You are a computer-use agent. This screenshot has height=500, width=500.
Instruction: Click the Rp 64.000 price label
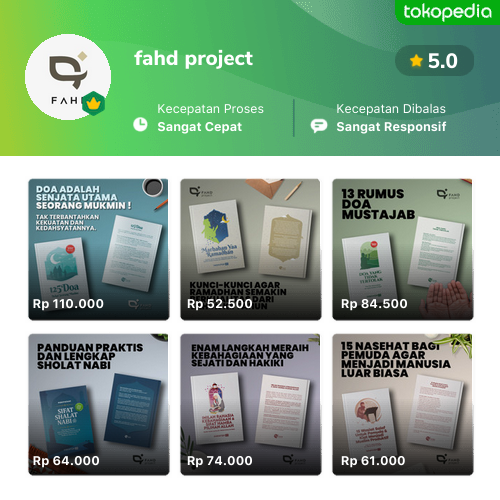click(66, 461)
